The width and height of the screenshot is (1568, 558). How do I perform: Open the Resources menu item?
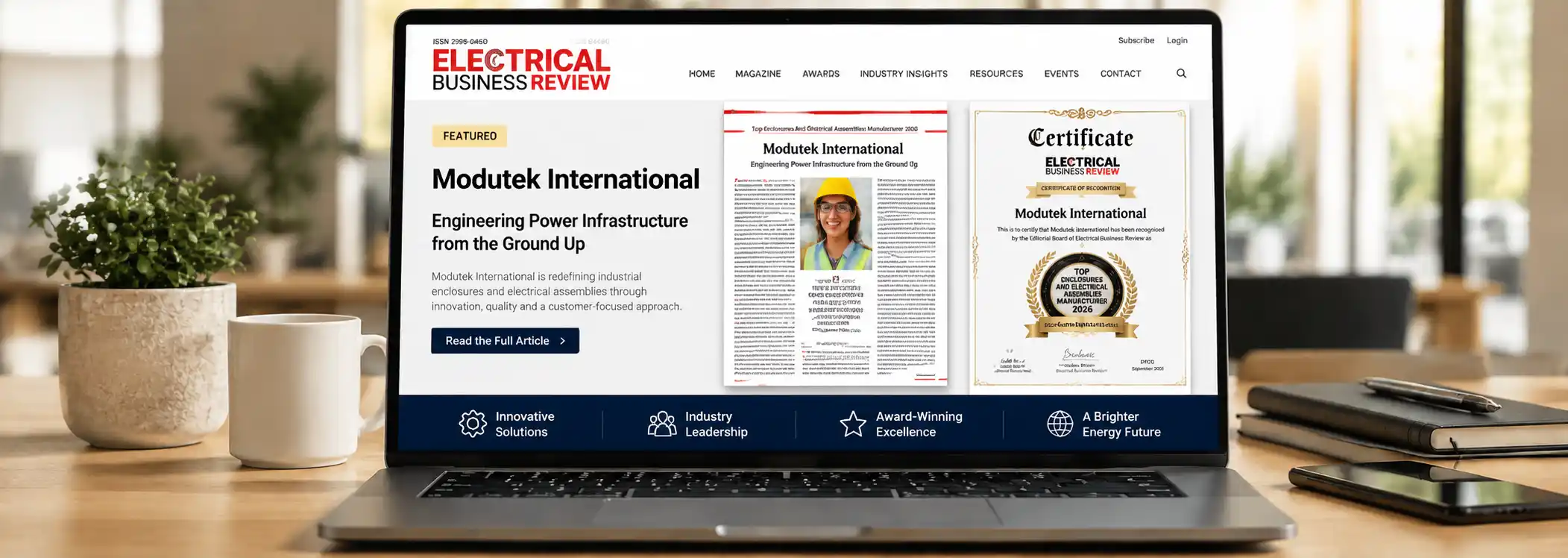pyautogui.click(x=996, y=74)
